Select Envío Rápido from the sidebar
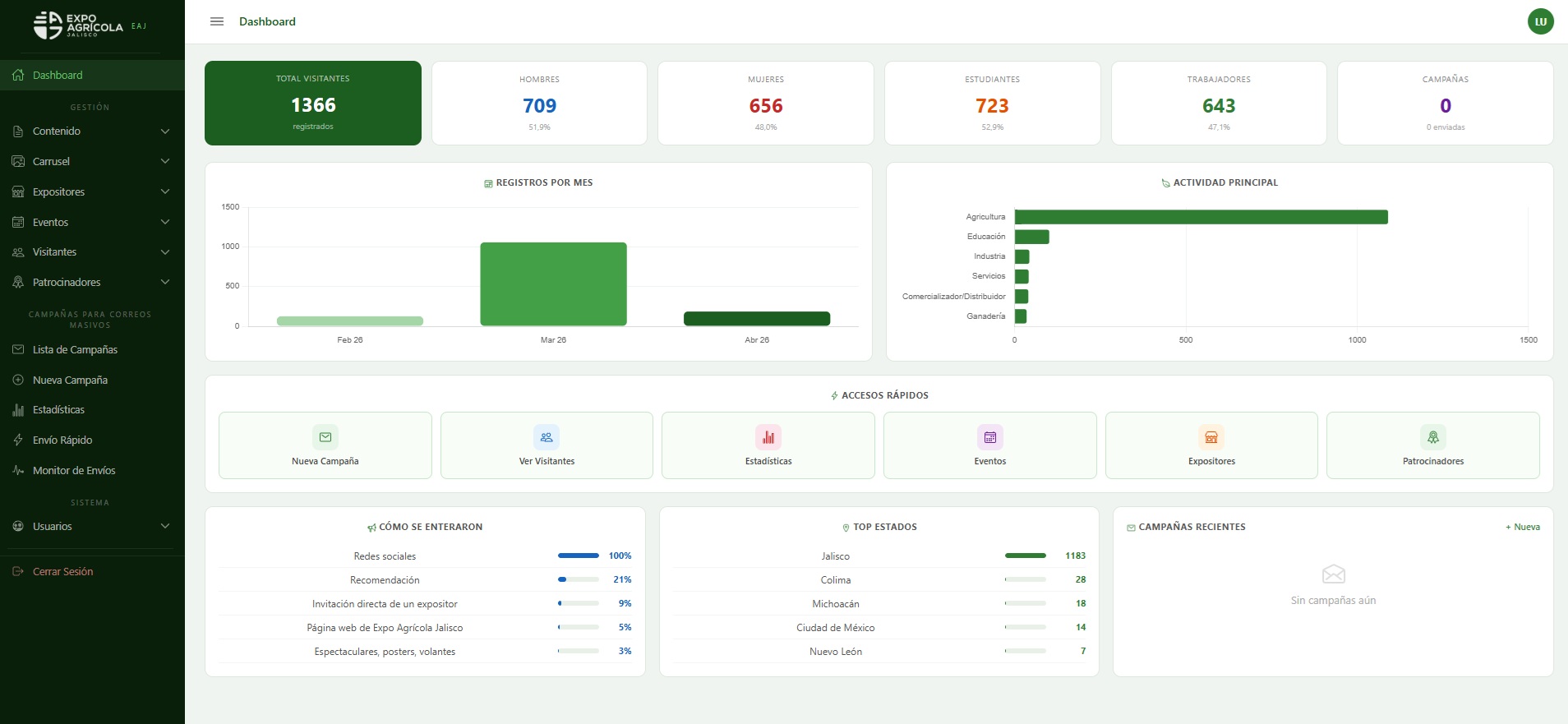This screenshot has width=1568, height=724. click(62, 440)
